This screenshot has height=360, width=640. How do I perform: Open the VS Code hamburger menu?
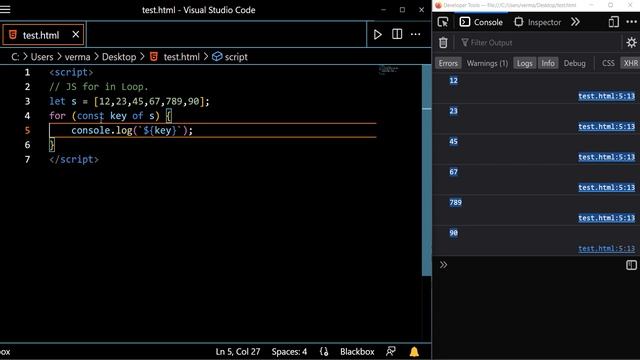coord(5,9)
